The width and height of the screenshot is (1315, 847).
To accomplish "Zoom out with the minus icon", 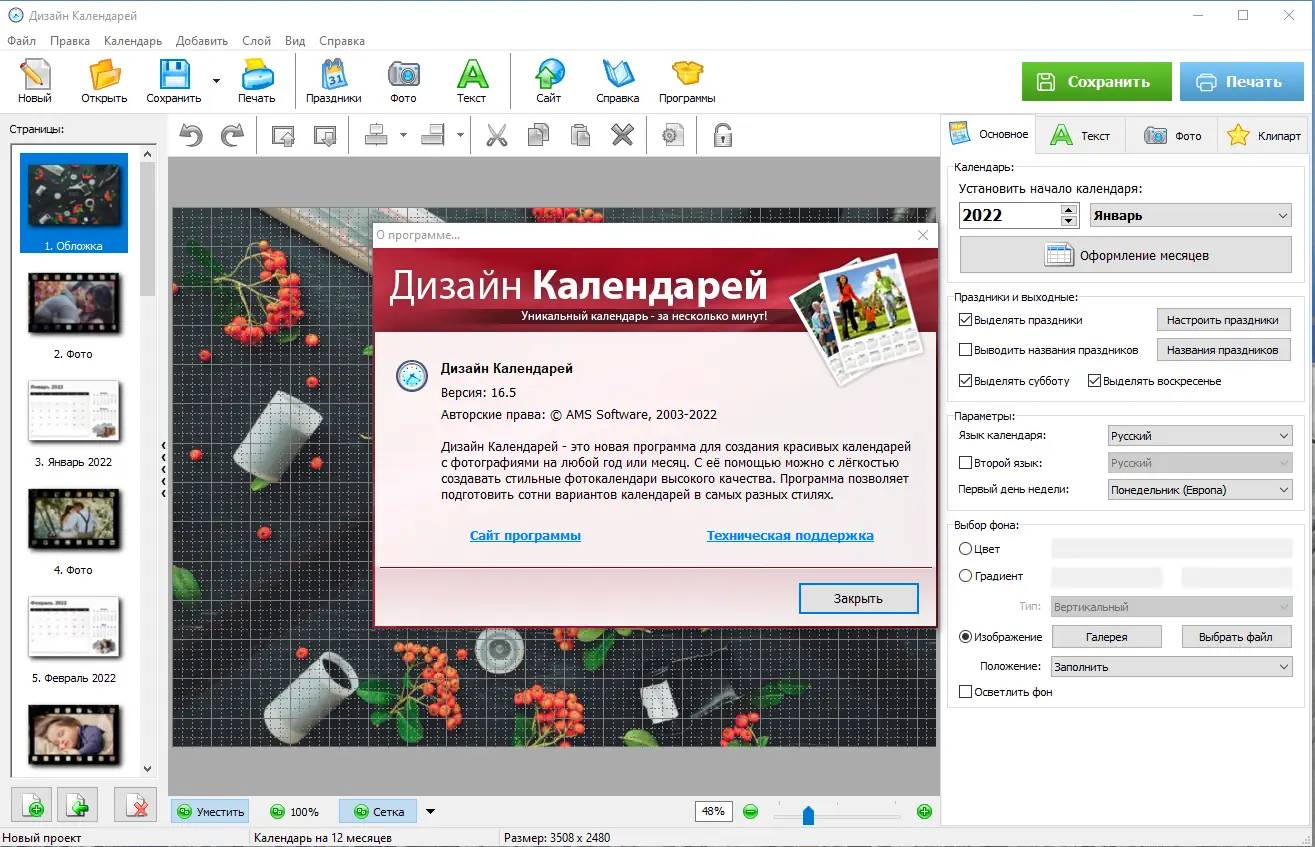I will pyautogui.click(x=750, y=812).
